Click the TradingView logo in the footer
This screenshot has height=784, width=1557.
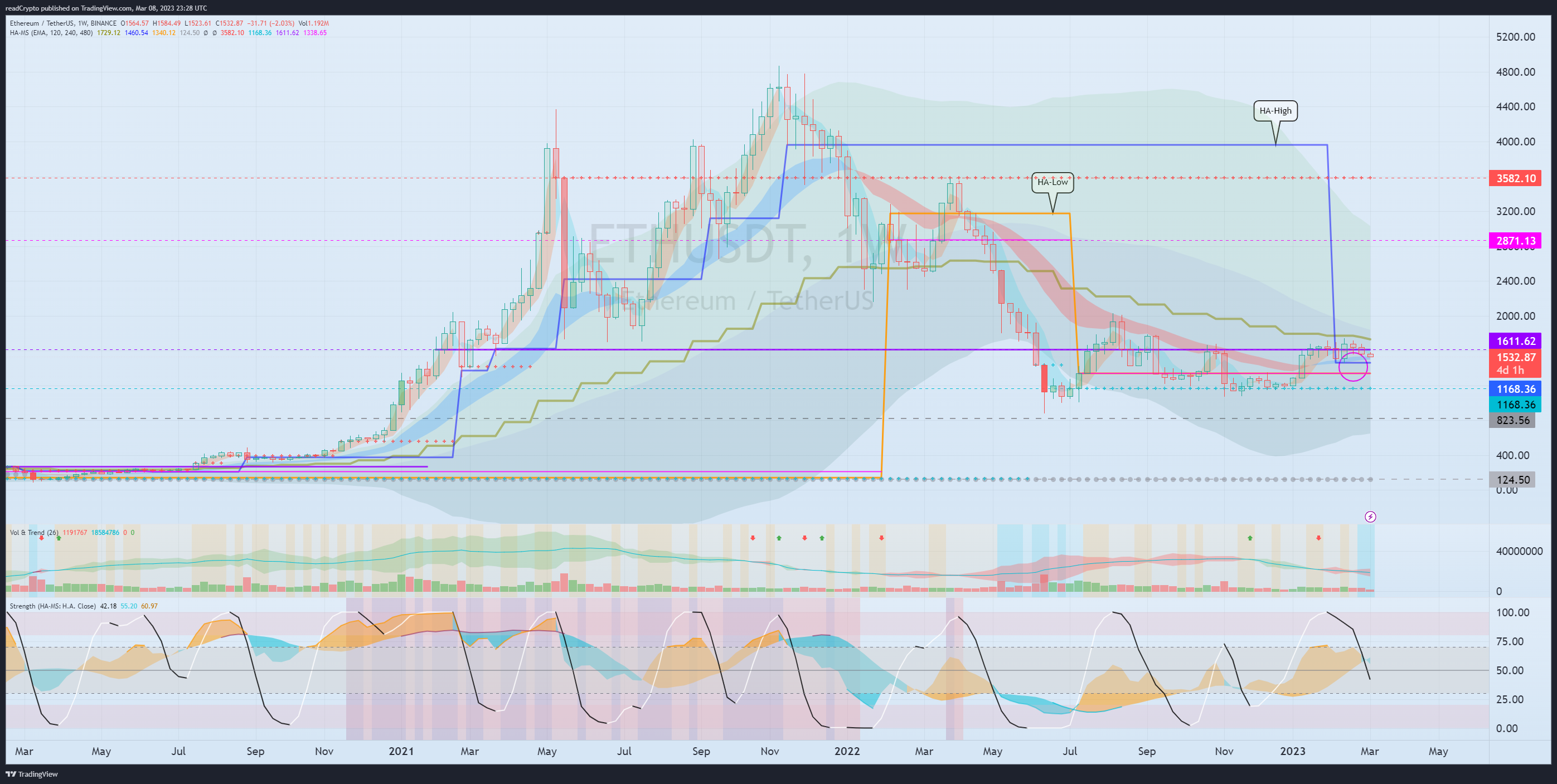[32, 774]
